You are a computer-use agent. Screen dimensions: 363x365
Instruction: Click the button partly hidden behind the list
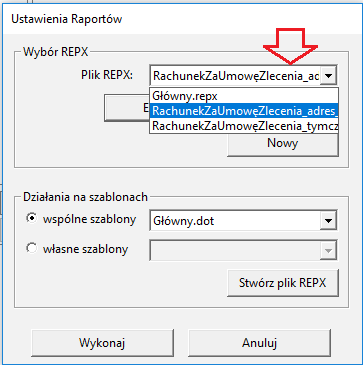tap(127, 108)
